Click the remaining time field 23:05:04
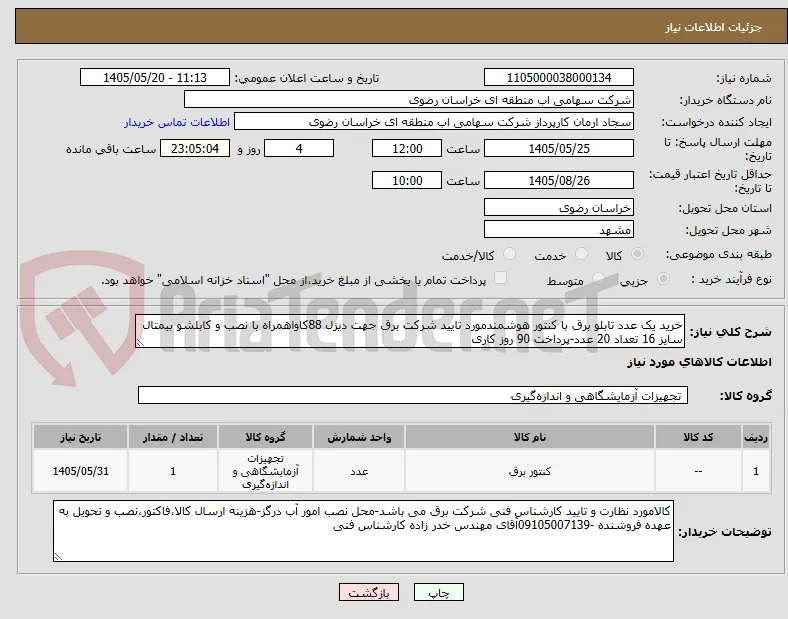Viewport: 788px width, 619px height. pyautogui.click(x=195, y=148)
